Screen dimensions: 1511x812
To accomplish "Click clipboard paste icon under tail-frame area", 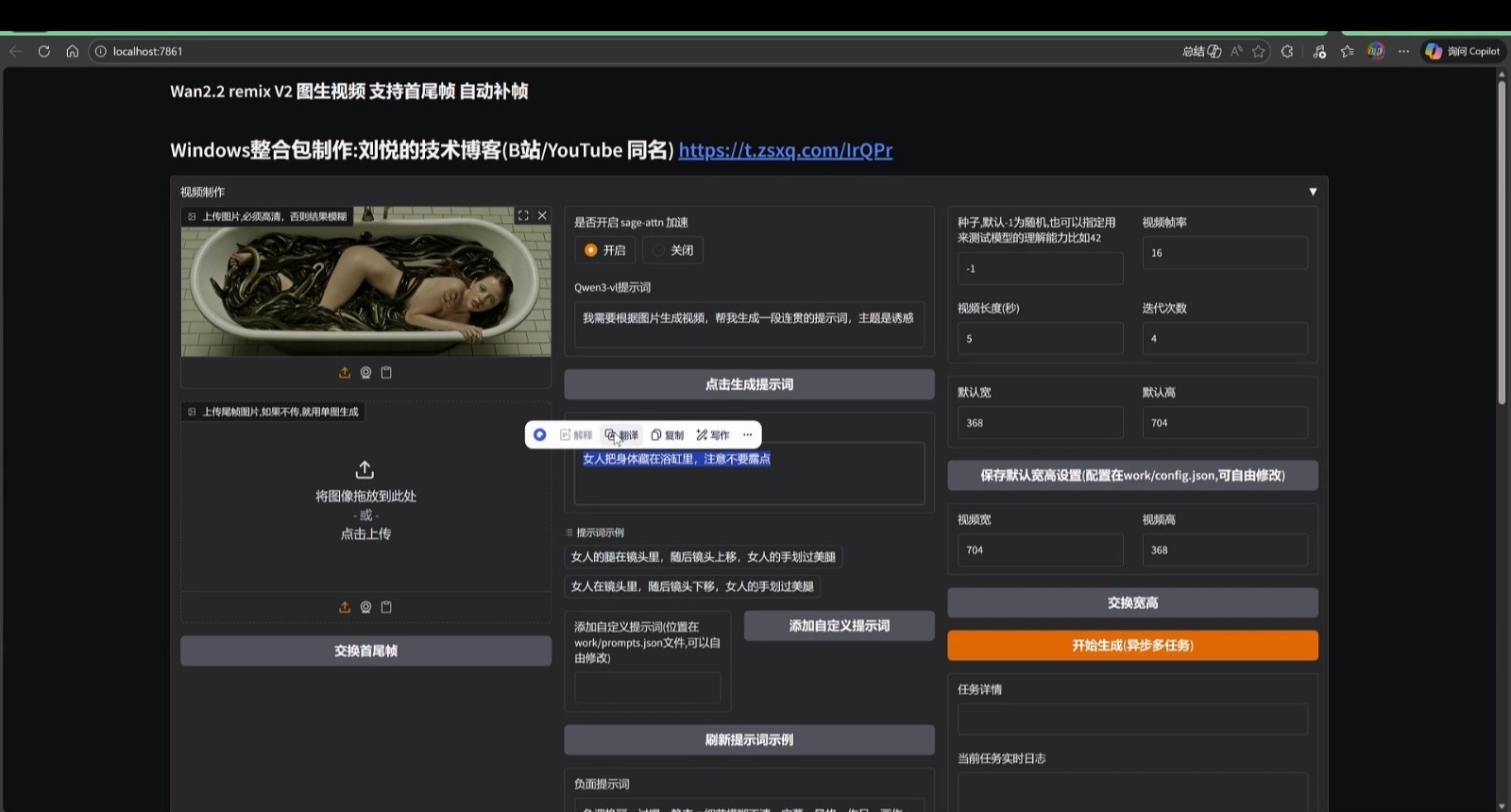I will click(x=386, y=607).
